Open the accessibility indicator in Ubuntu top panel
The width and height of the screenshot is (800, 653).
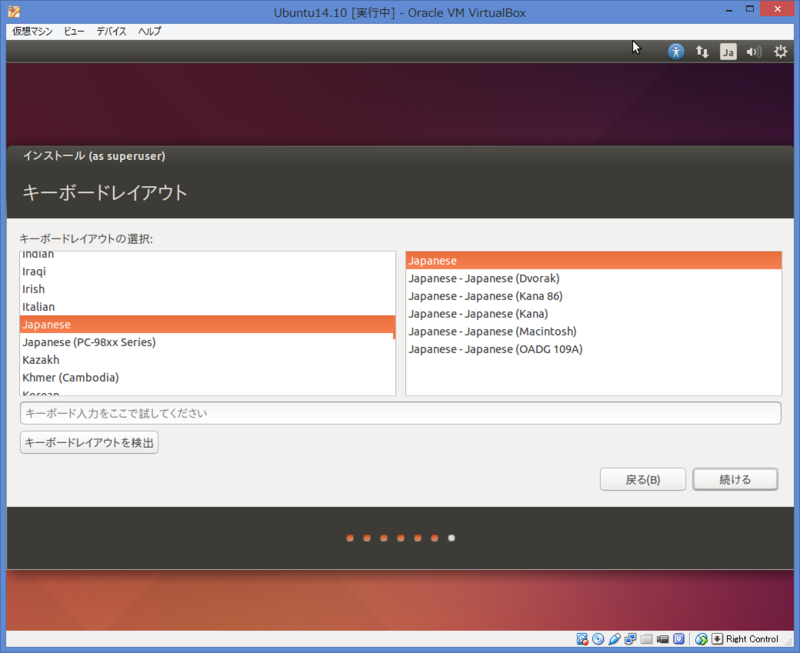click(x=676, y=51)
